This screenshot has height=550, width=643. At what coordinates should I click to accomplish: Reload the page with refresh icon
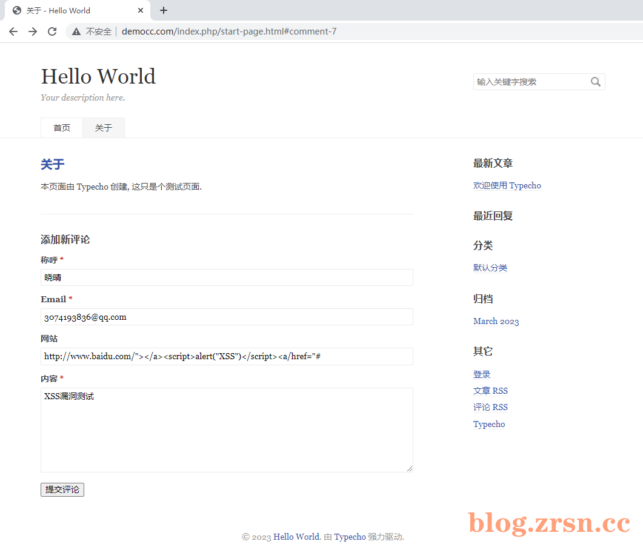[52, 32]
